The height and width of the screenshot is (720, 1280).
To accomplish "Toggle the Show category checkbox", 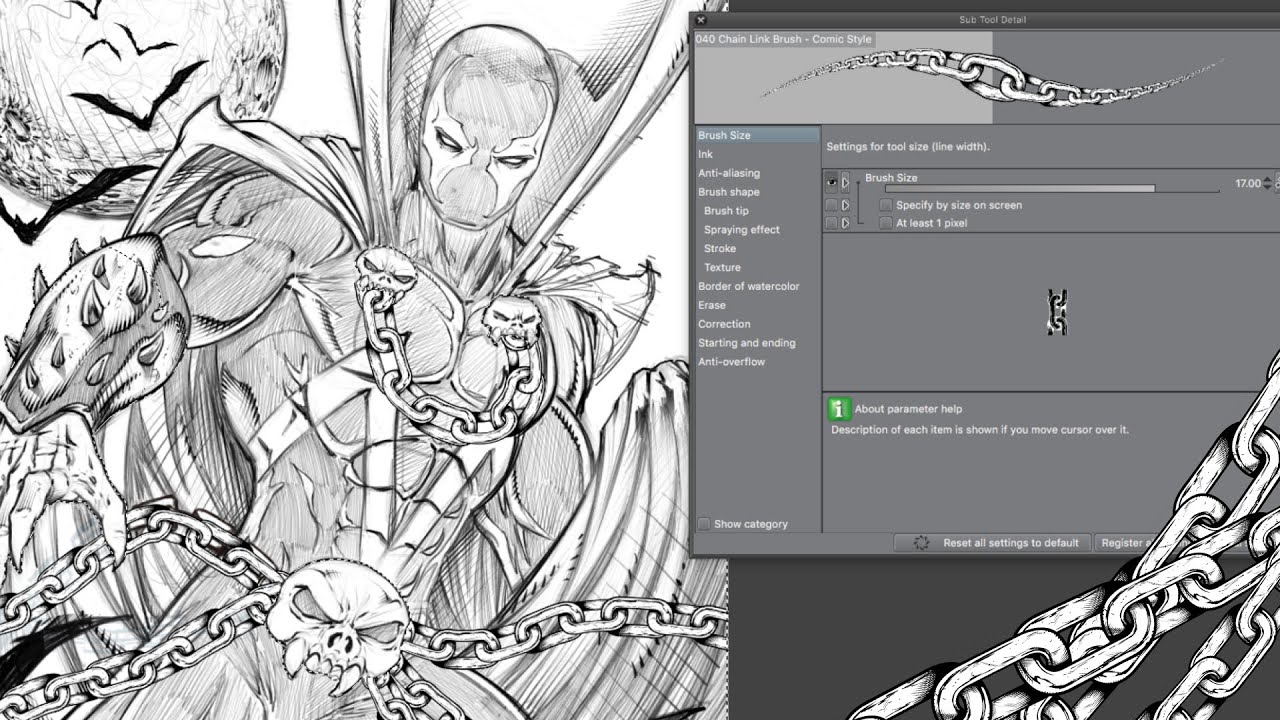I will coord(704,524).
